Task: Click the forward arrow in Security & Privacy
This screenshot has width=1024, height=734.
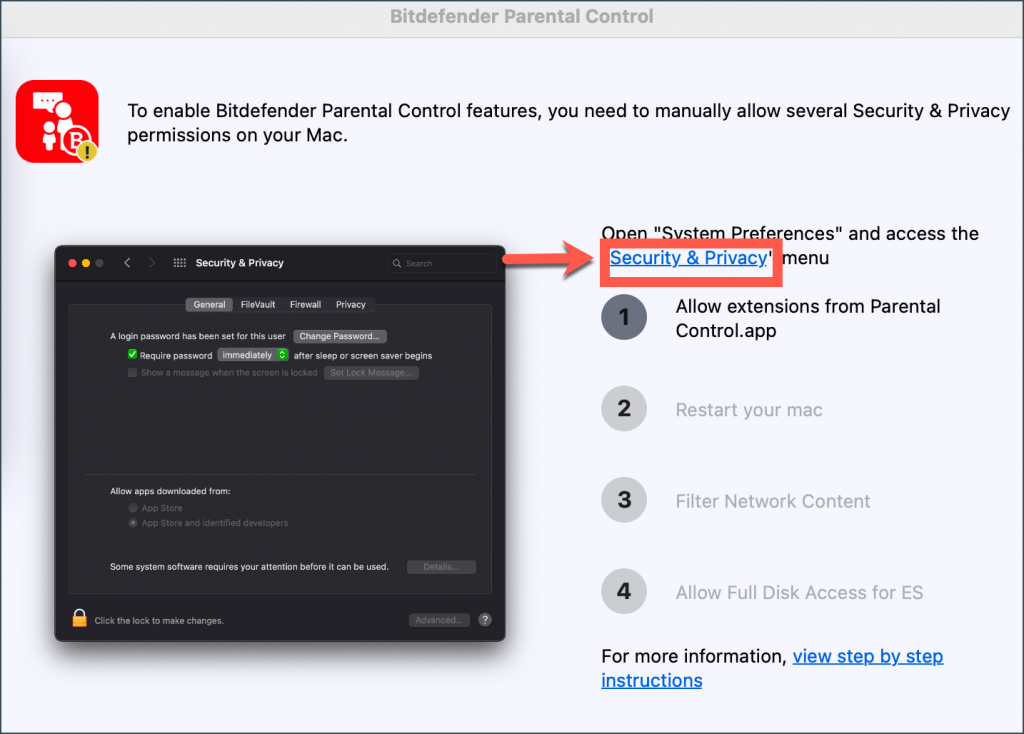Action: click(151, 262)
